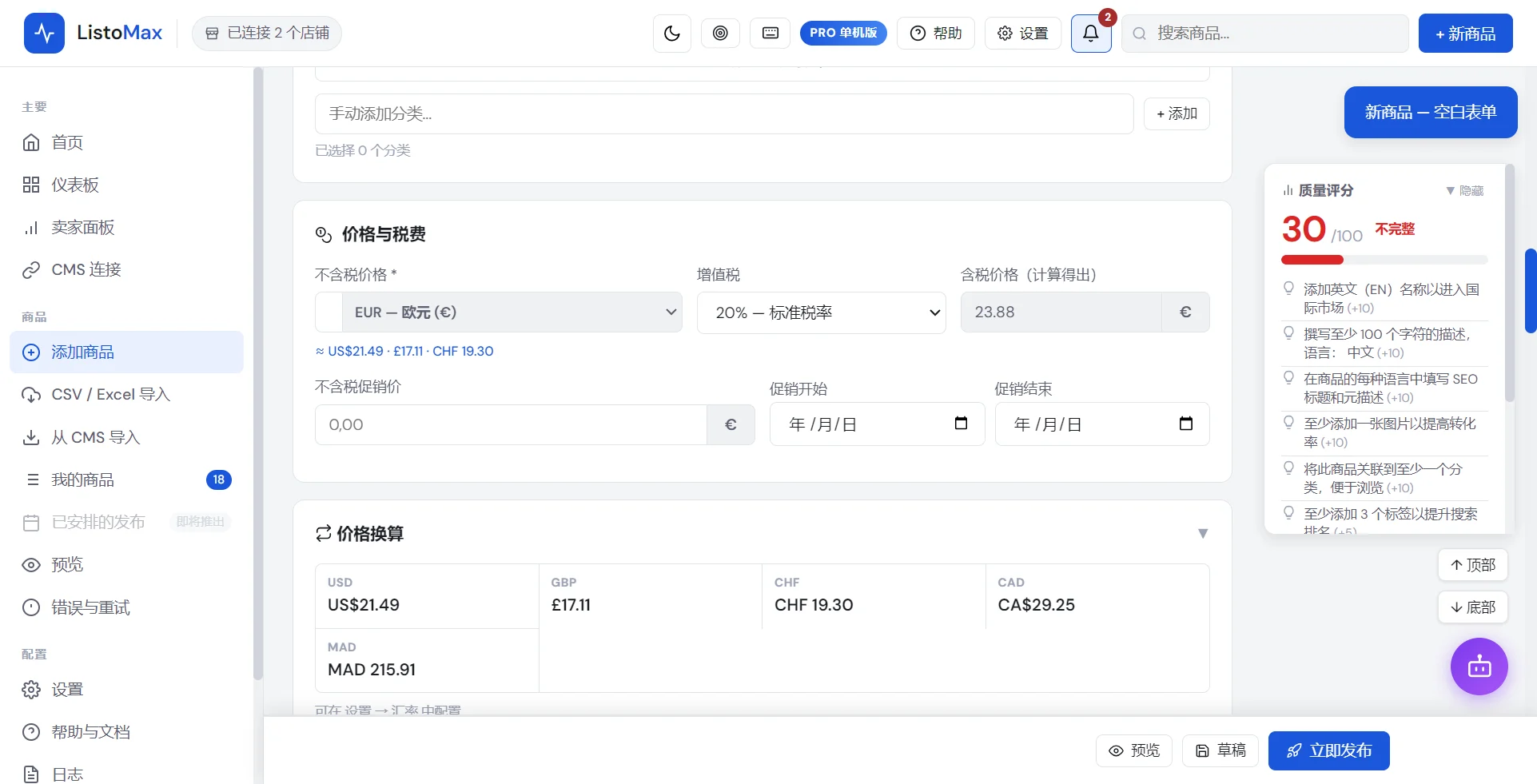Click the ListoMax logo icon
This screenshot has height=784, width=1537.
tap(44, 33)
